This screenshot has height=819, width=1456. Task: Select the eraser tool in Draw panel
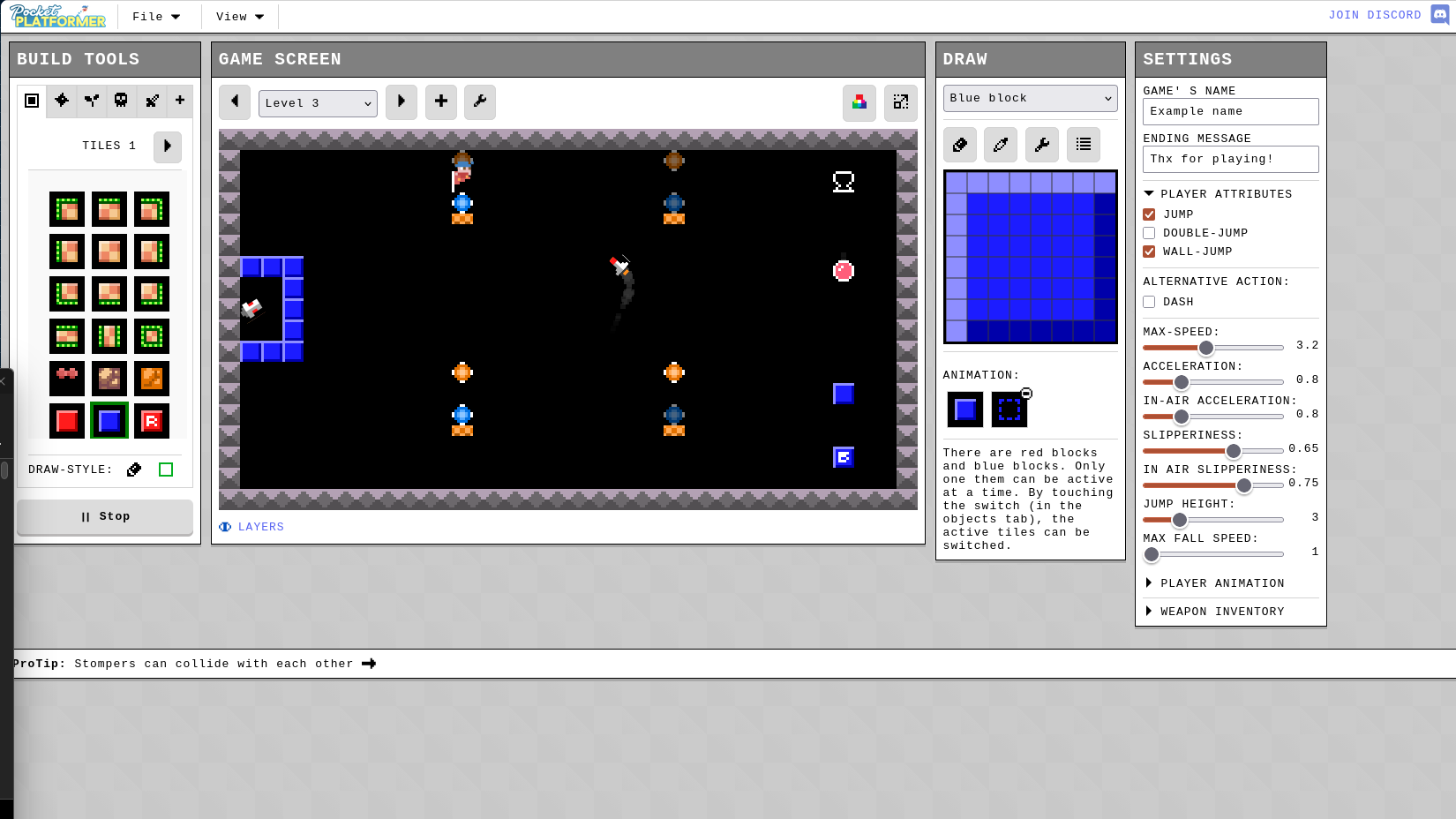click(x=960, y=145)
